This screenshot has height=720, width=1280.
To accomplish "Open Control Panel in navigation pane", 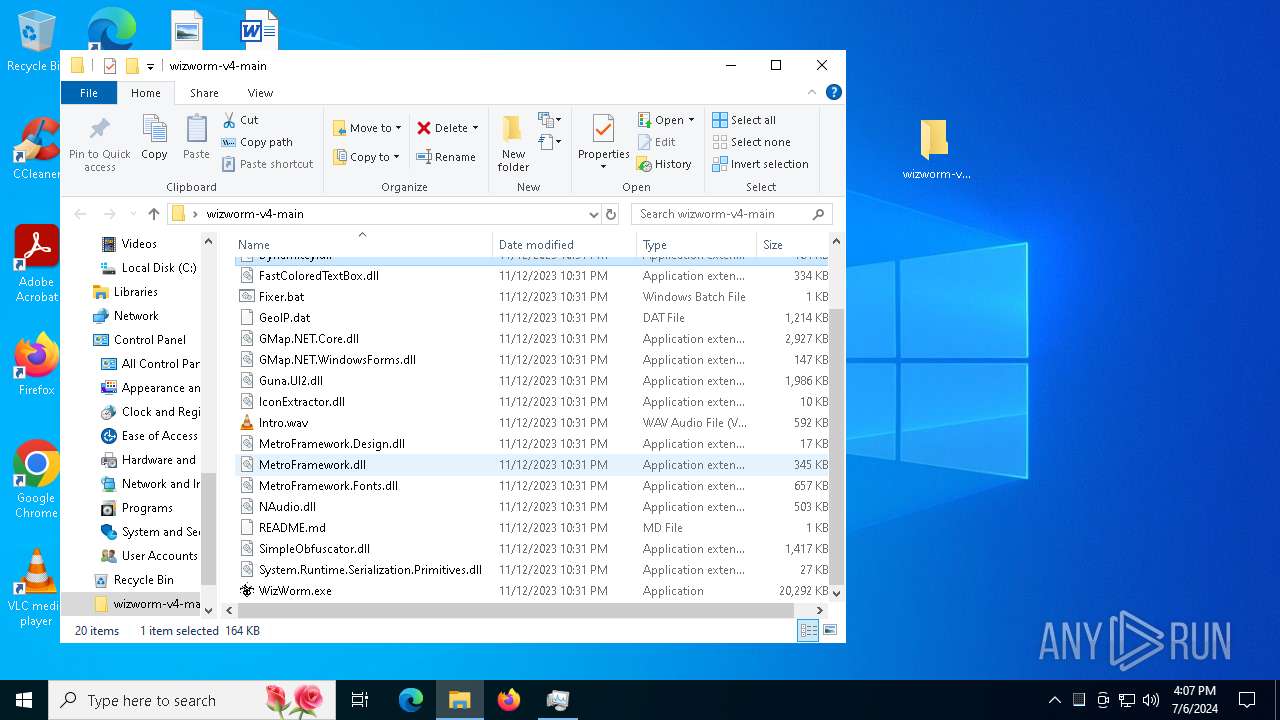I will 139,340.
